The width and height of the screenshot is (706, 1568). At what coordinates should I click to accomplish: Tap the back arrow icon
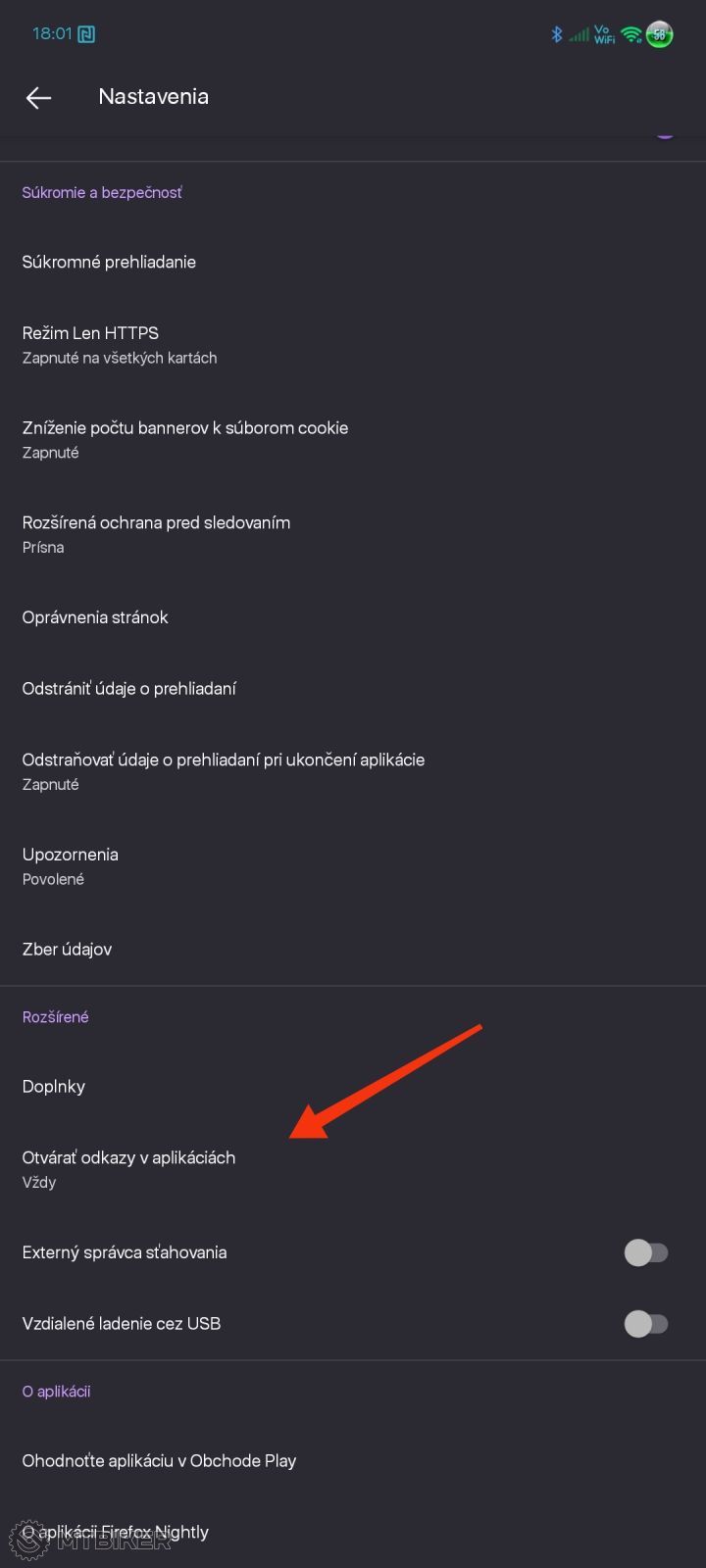38,97
